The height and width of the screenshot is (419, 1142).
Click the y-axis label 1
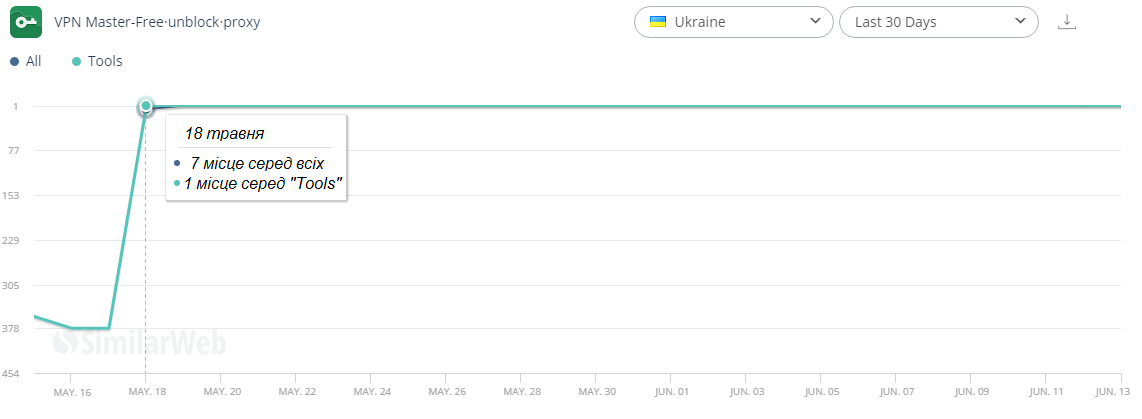(15, 106)
